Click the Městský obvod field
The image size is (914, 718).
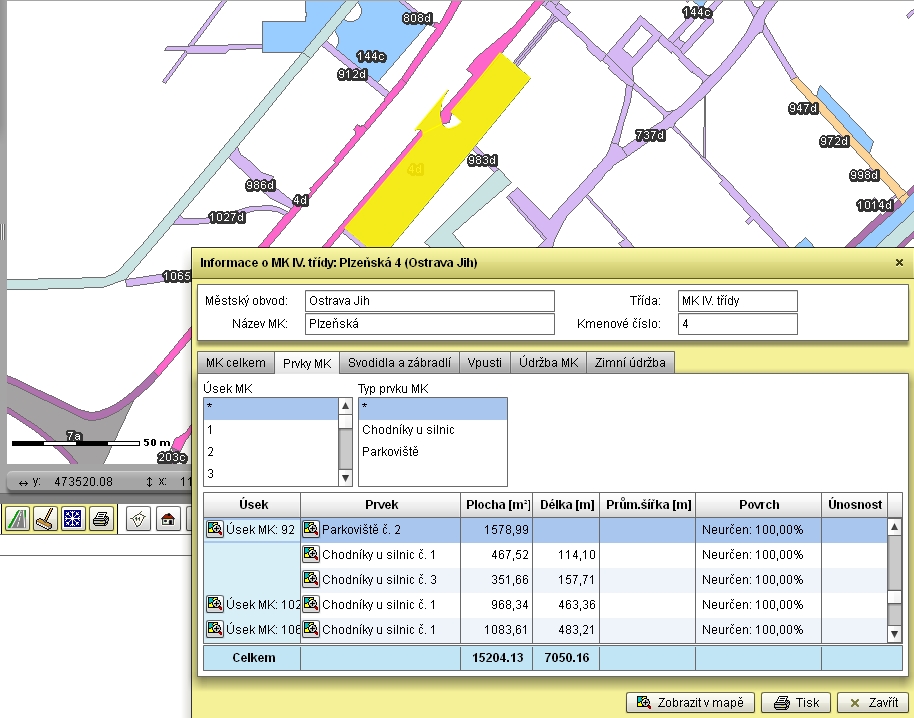click(x=430, y=301)
